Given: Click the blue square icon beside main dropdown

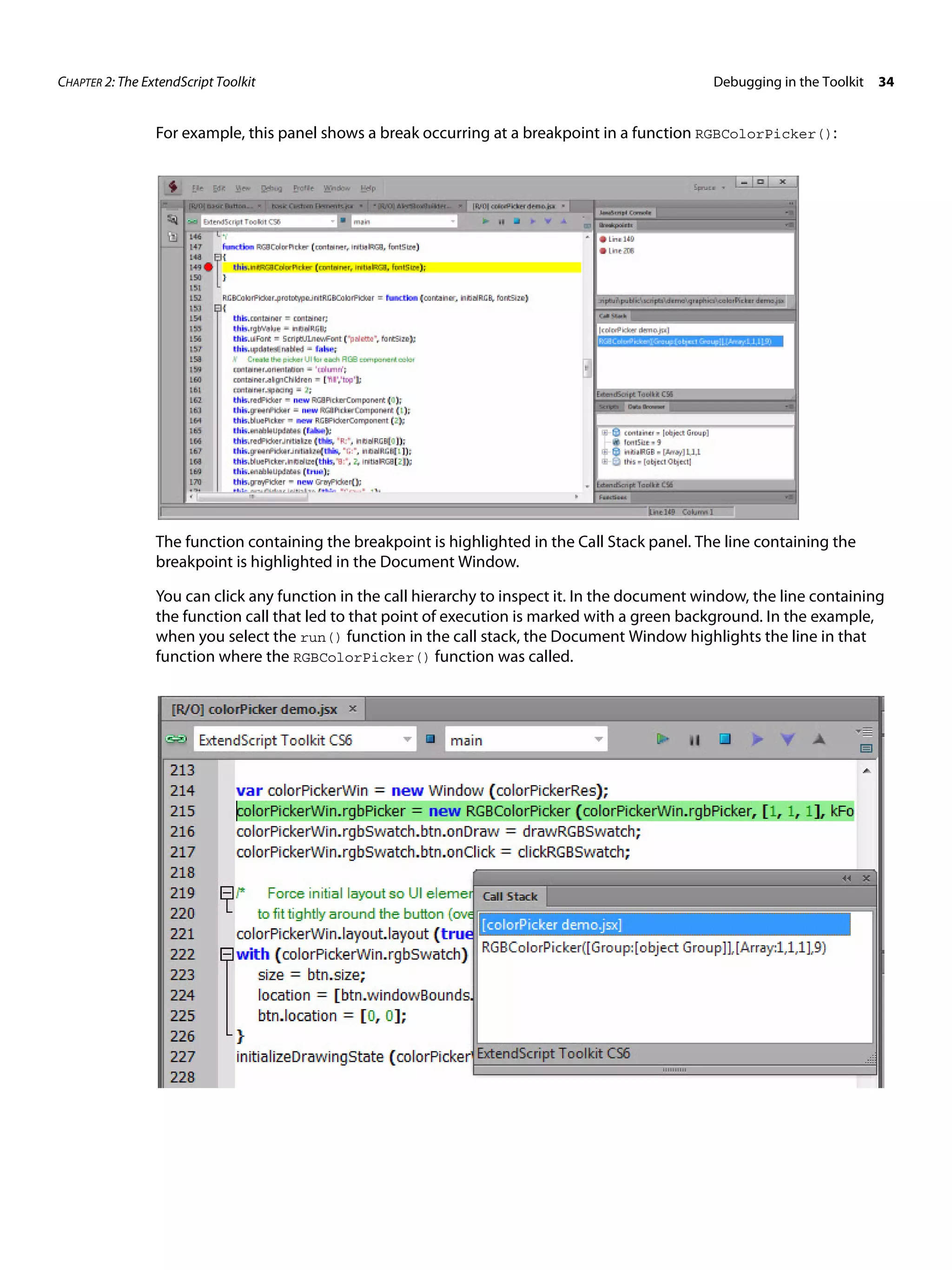Looking at the screenshot, I should 430,739.
